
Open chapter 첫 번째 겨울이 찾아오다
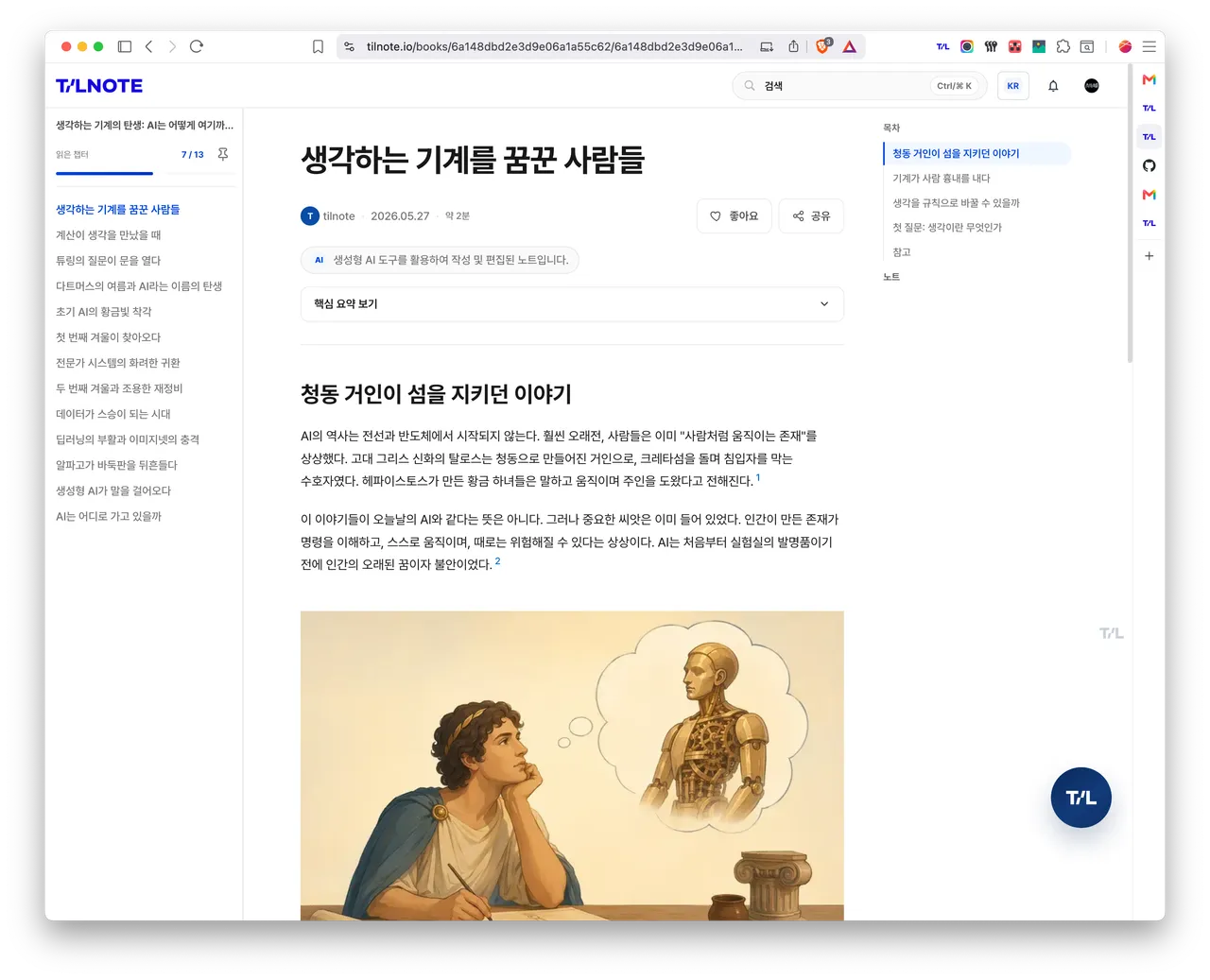[x=109, y=337]
